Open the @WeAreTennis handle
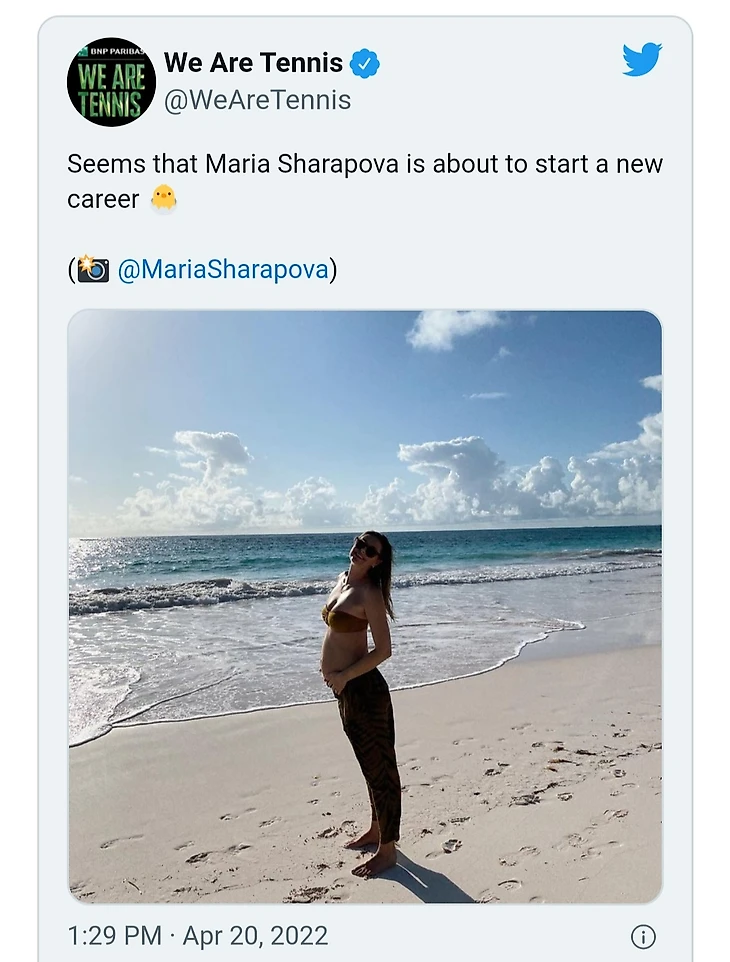This screenshot has width=730, height=962. (257, 100)
